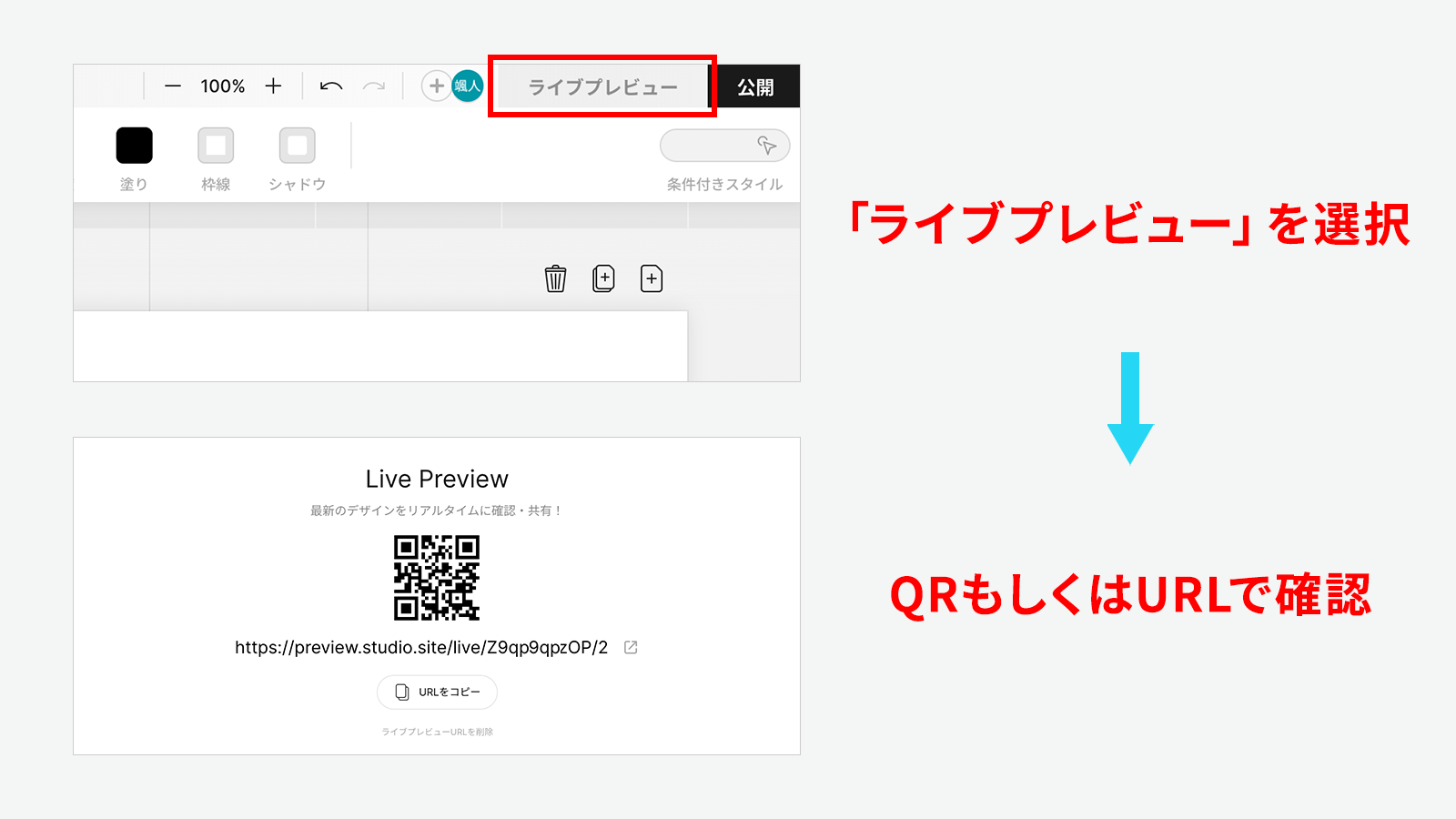Open the シャドウ shadow style setting
This screenshot has height=819, width=1456.
(298, 146)
